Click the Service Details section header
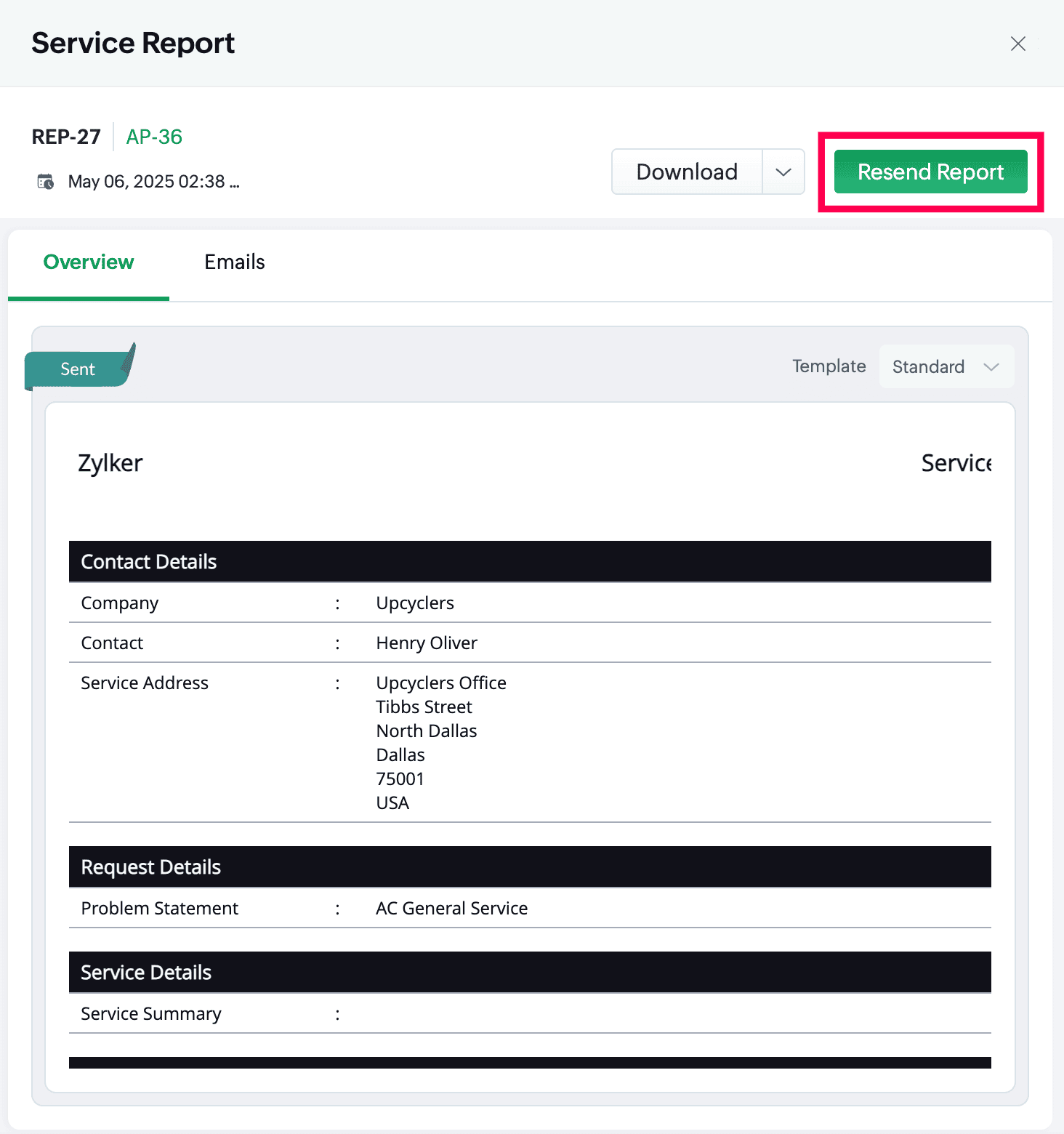1064x1134 pixels. (x=146, y=973)
